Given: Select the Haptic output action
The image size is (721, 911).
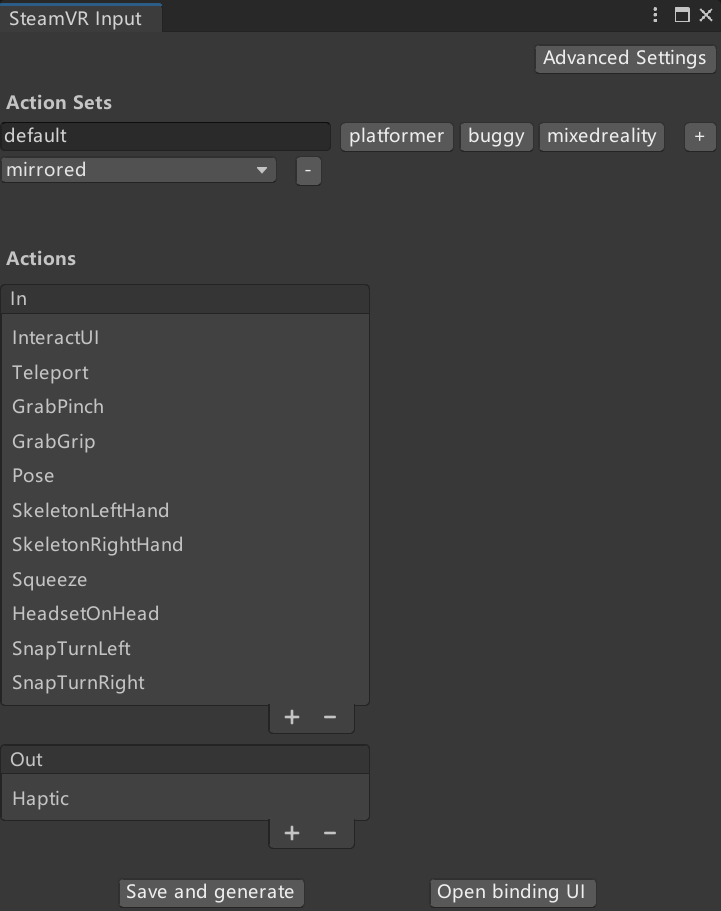Looking at the screenshot, I should (x=40, y=798).
